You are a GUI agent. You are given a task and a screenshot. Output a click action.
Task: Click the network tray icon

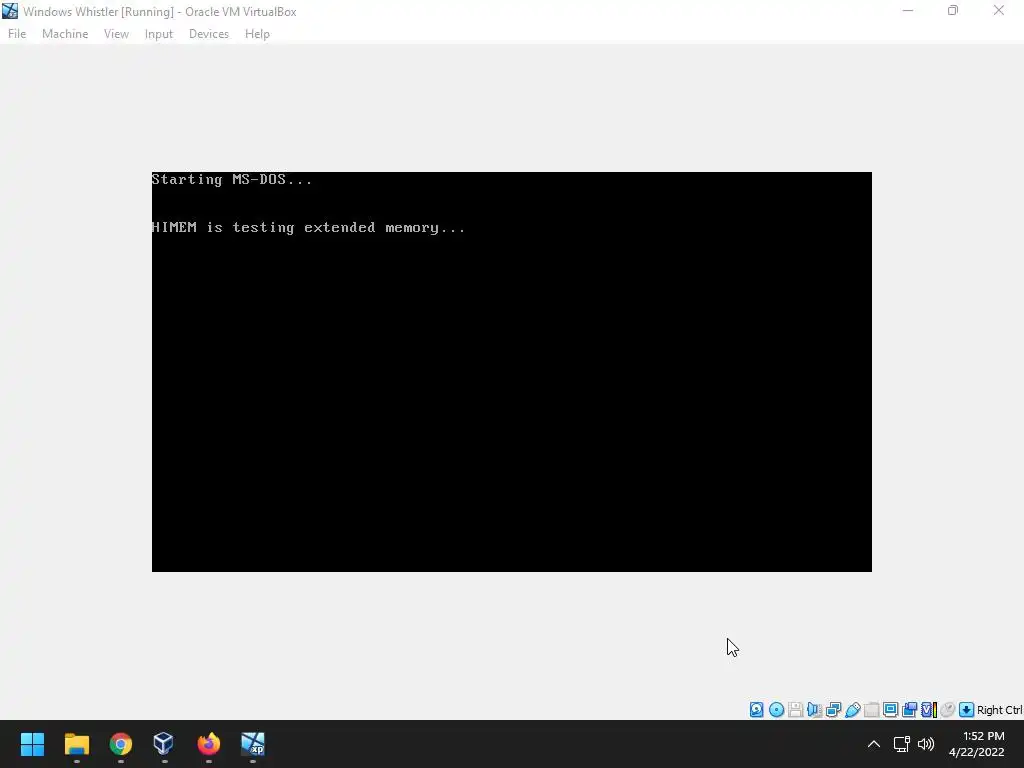tap(902, 744)
